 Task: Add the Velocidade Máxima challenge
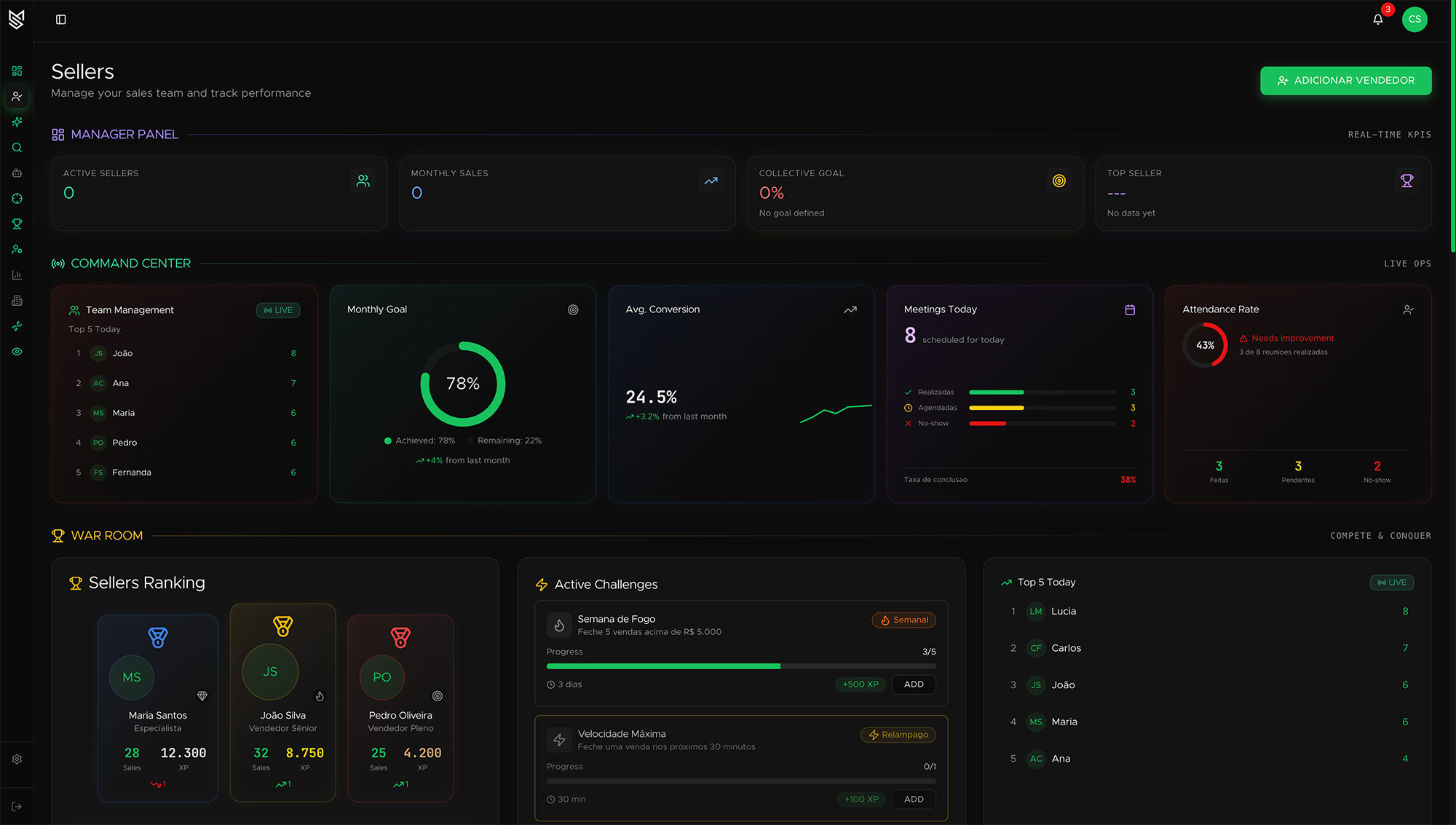point(914,800)
